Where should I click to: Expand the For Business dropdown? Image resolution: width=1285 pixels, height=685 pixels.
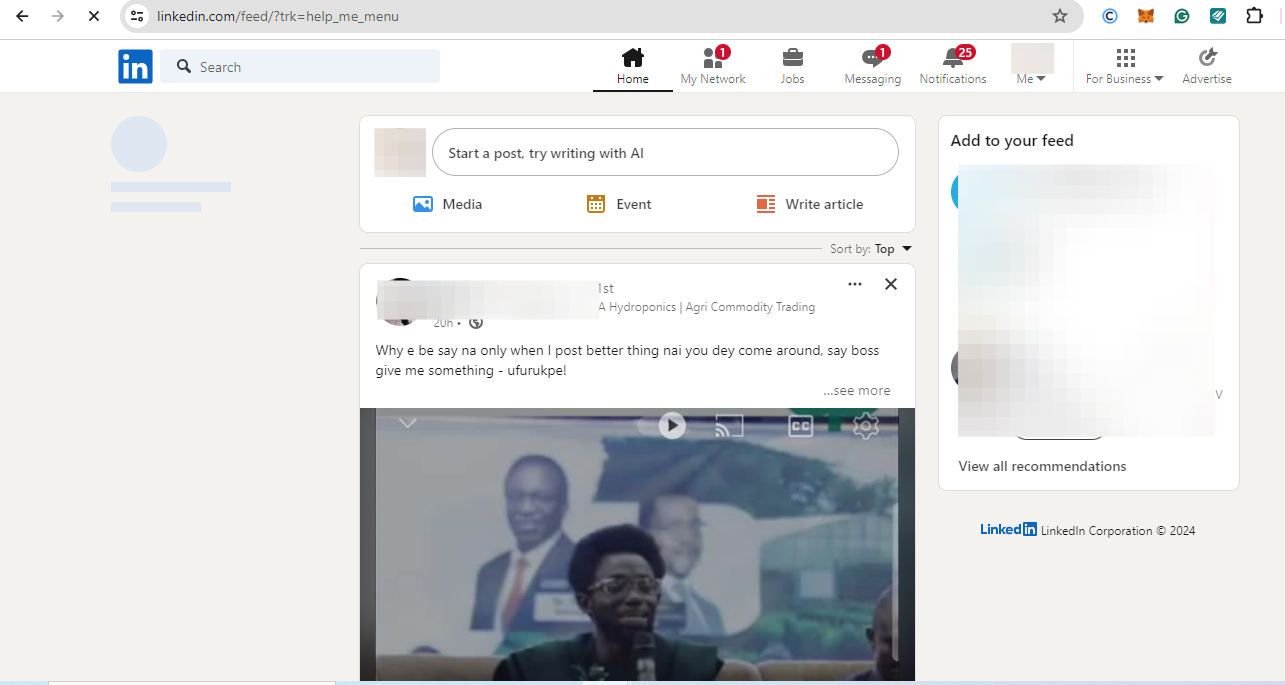tap(1125, 66)
